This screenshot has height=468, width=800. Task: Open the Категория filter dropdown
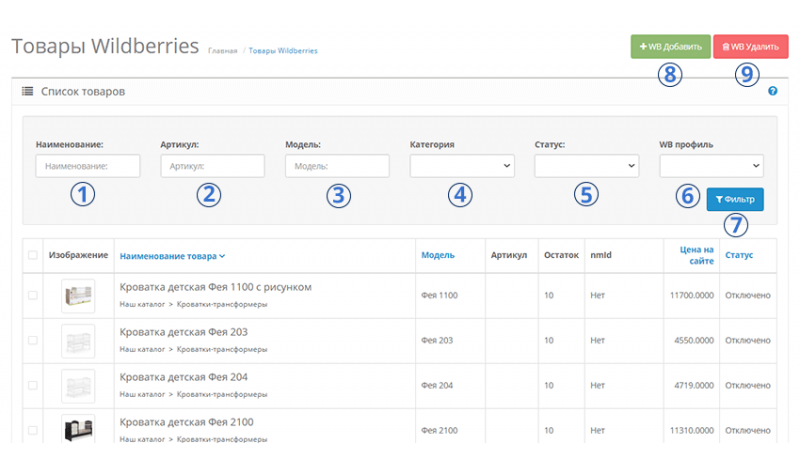point(462,166)
